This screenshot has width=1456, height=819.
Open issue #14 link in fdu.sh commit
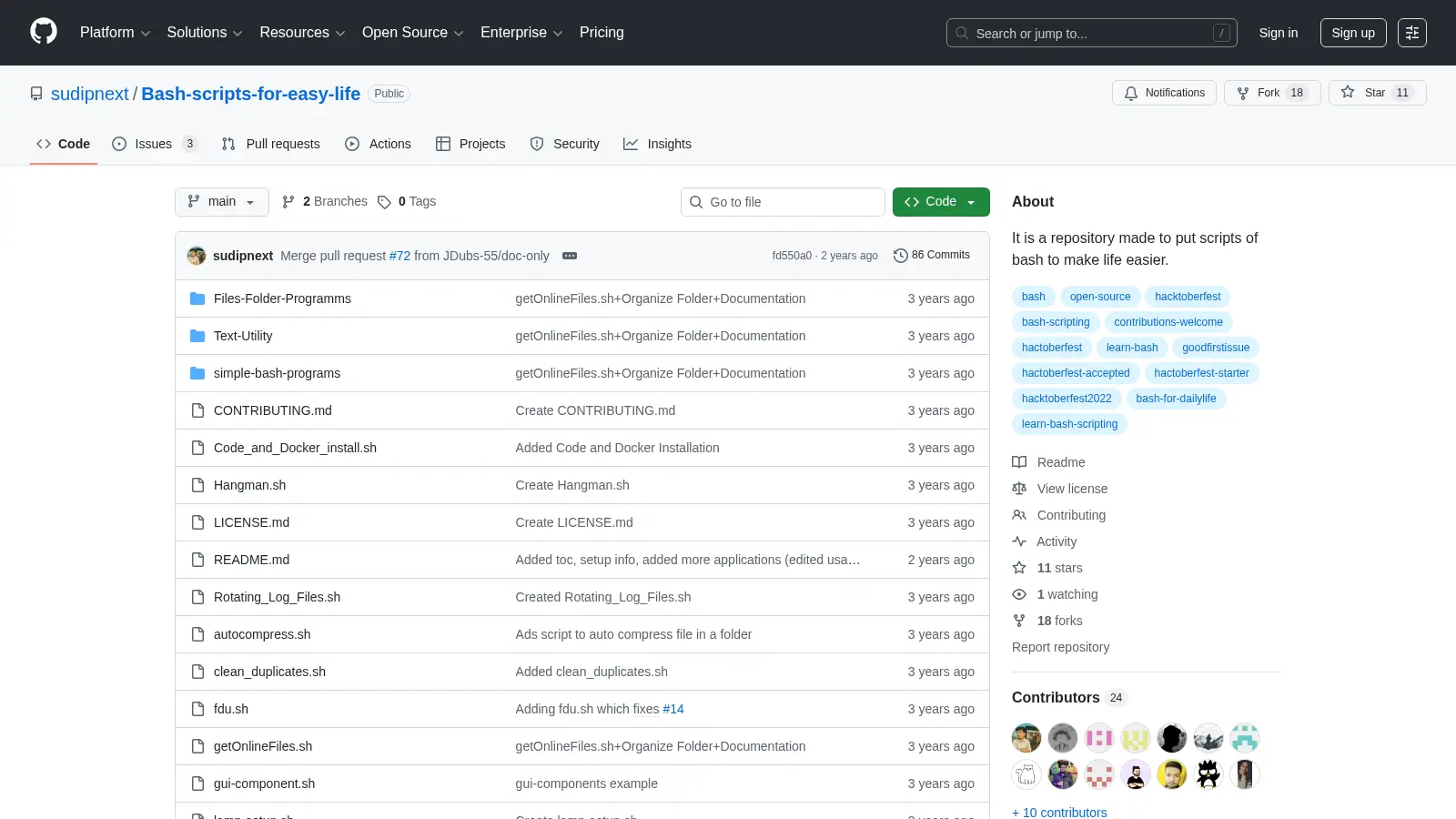tap(673, 709)
